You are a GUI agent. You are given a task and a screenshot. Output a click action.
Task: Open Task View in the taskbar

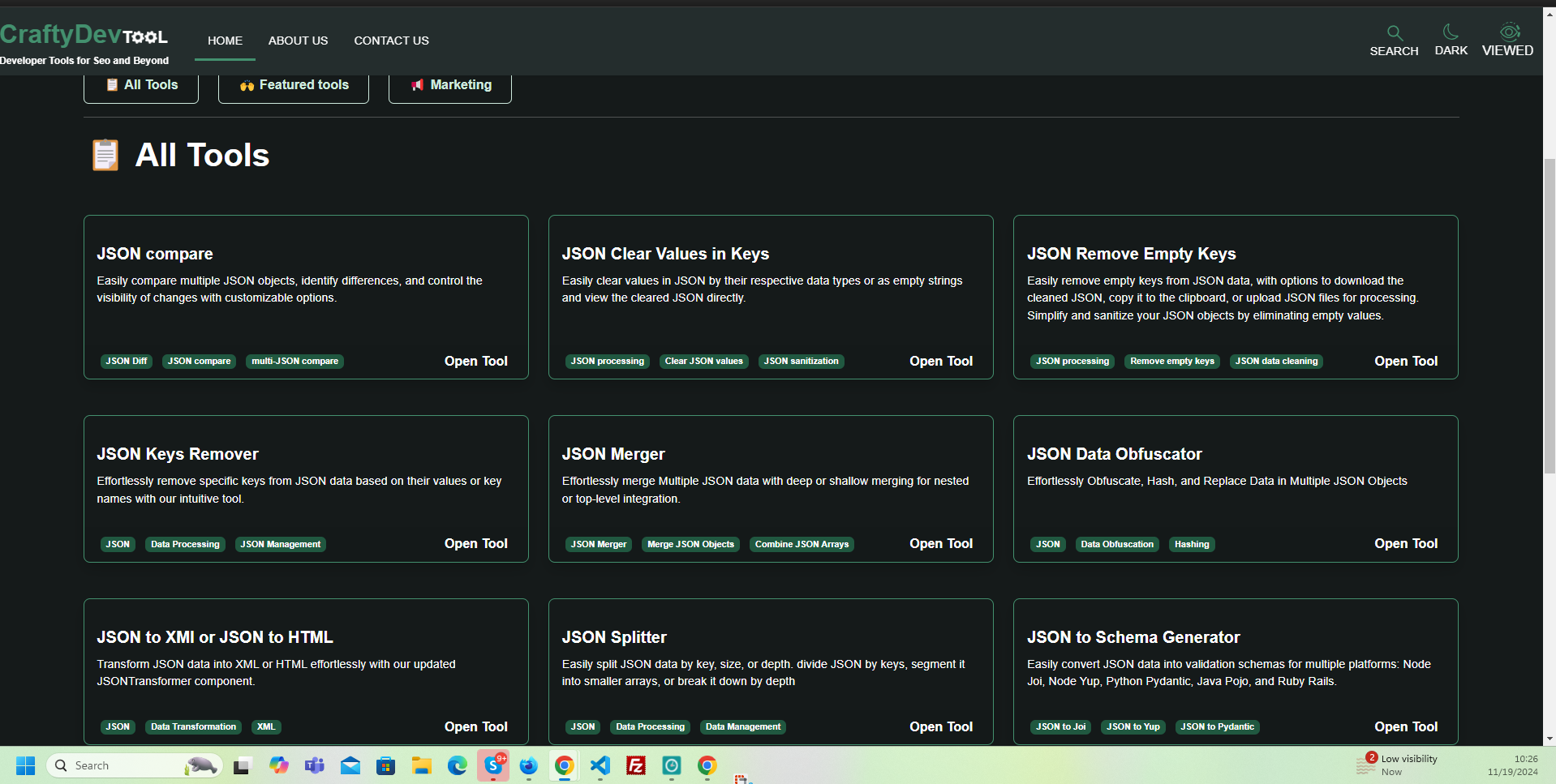click(243, 765)
